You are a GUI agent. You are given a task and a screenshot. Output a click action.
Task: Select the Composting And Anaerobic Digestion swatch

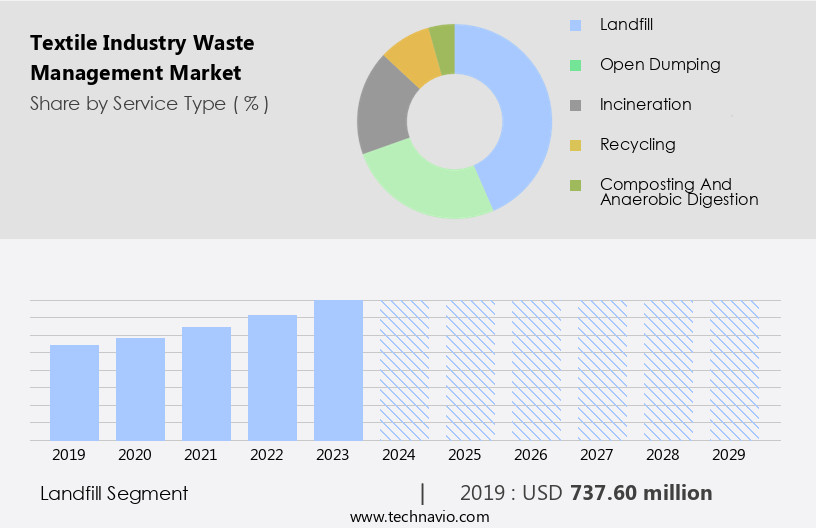click(x=575, y=185)
